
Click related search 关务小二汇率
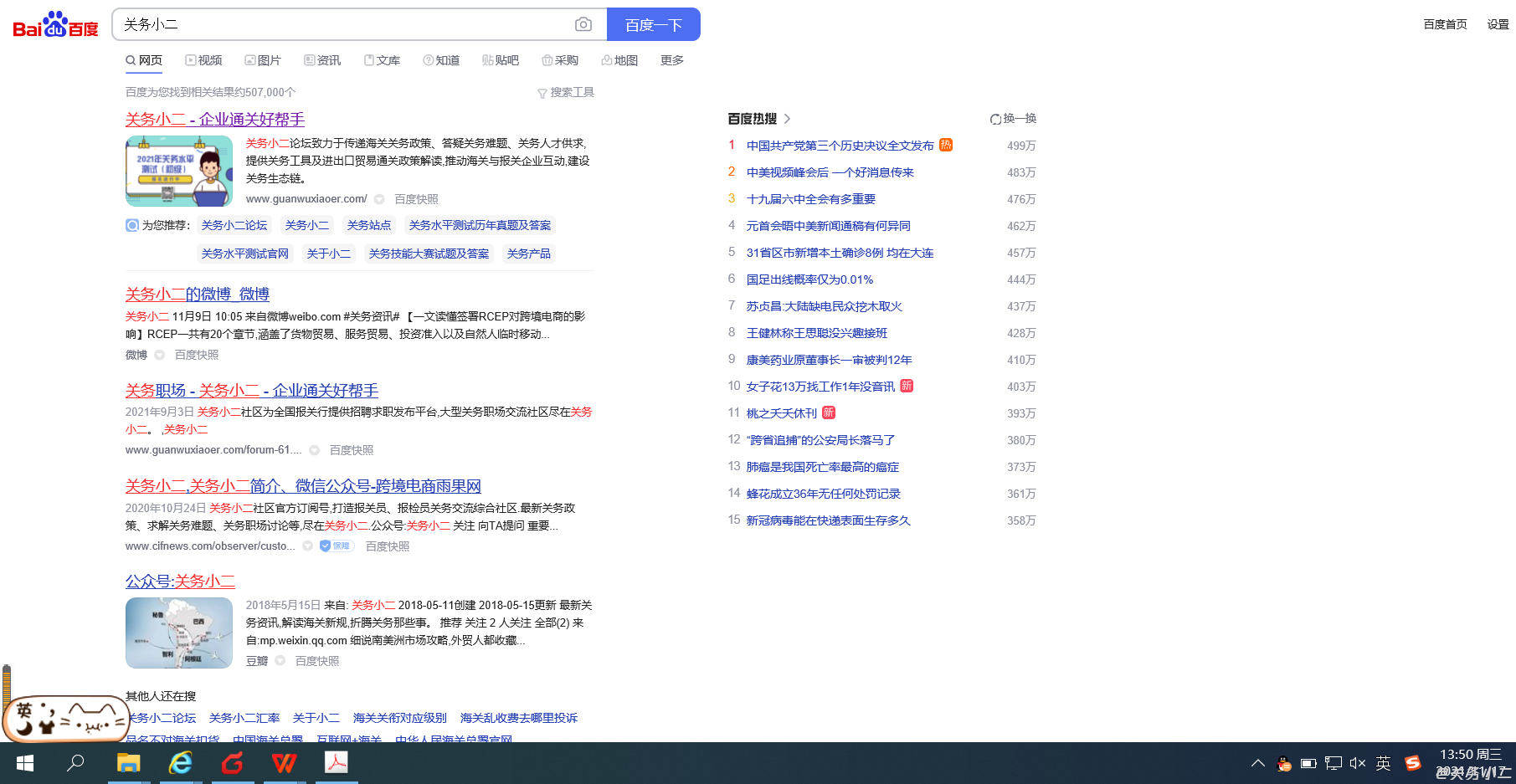pyautogui.click(x=244, y=718)
